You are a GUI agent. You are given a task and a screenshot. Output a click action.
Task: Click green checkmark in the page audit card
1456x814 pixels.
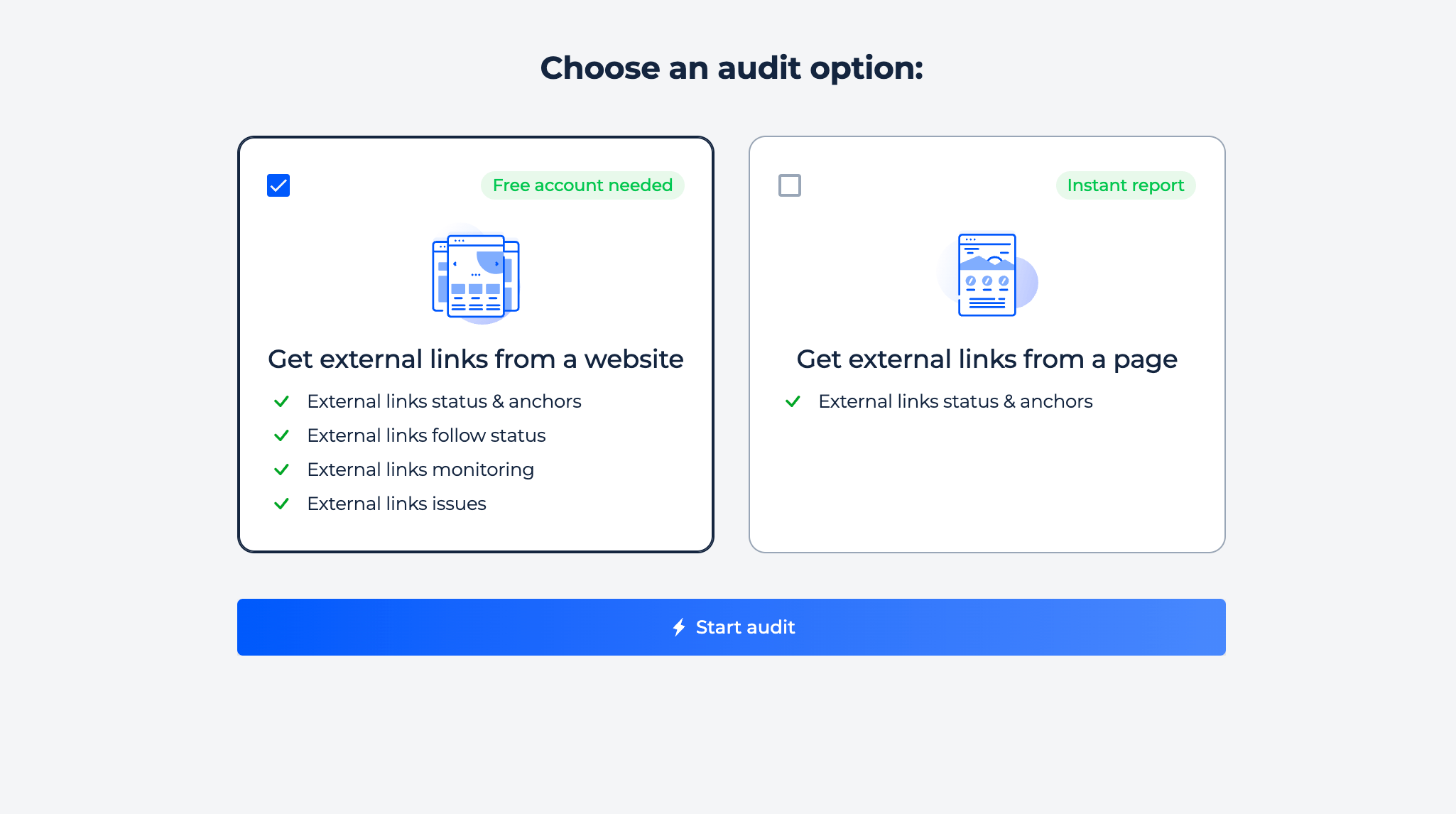click(793, 401)
